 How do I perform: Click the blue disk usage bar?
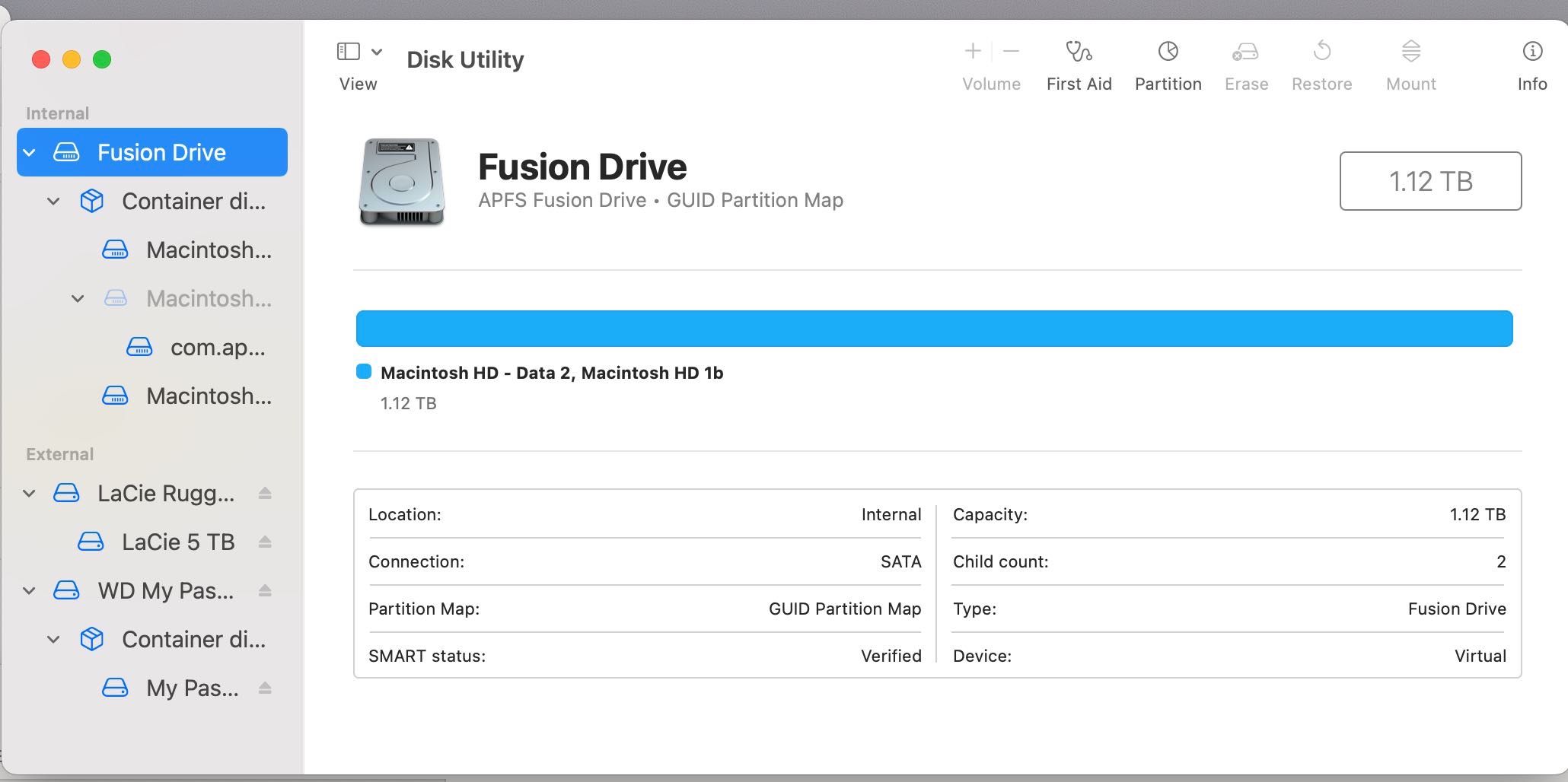pyautogui.click(x=934, y=329)
